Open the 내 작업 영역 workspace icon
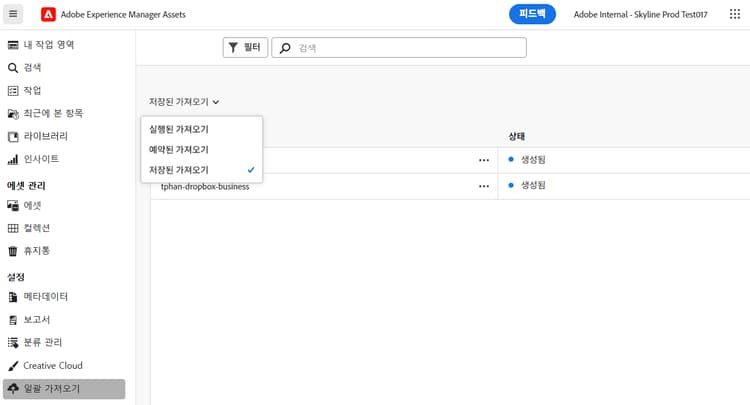This screenshot has width=750, height=405. [13, 45]
